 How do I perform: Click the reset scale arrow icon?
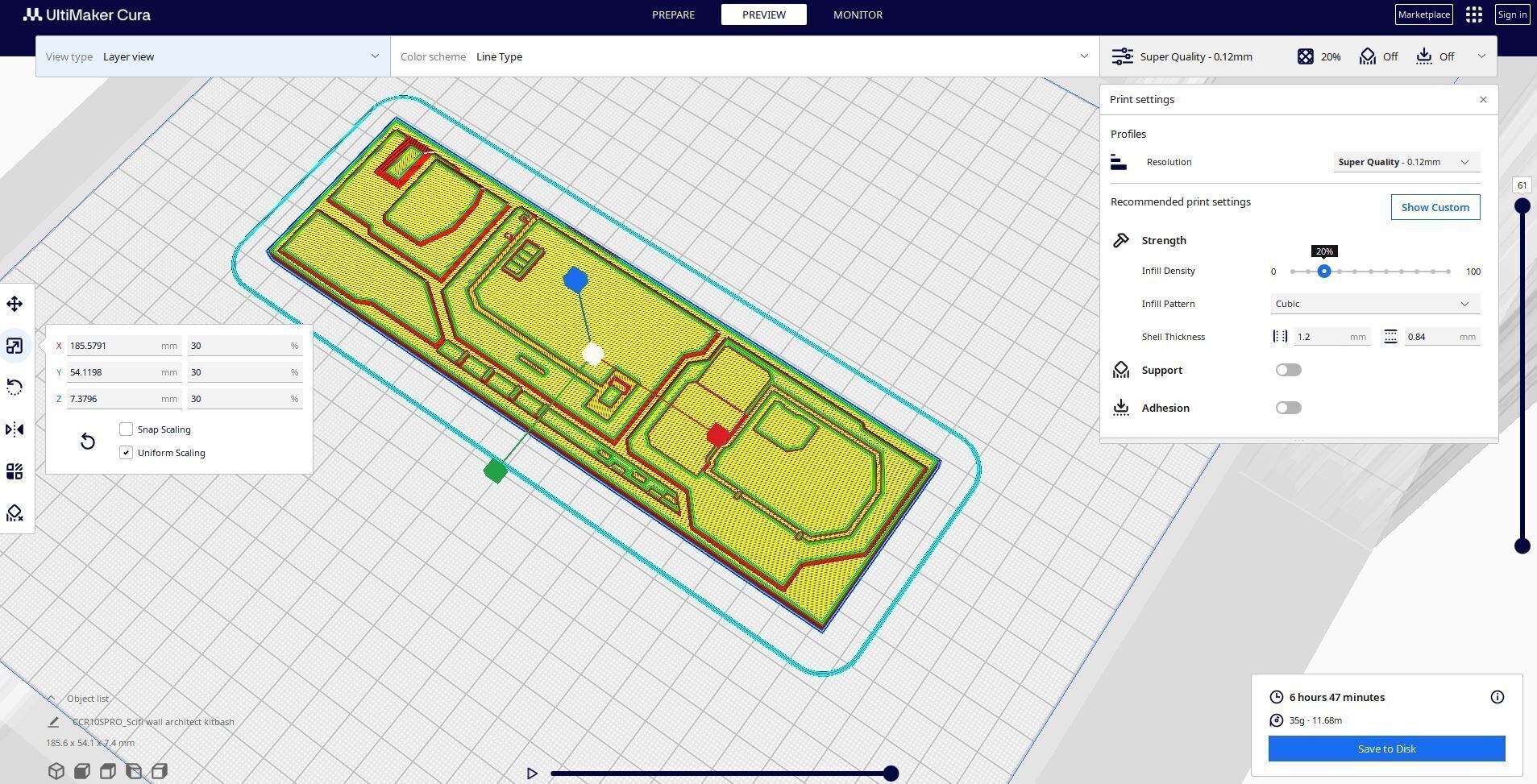tap(88, 442)
